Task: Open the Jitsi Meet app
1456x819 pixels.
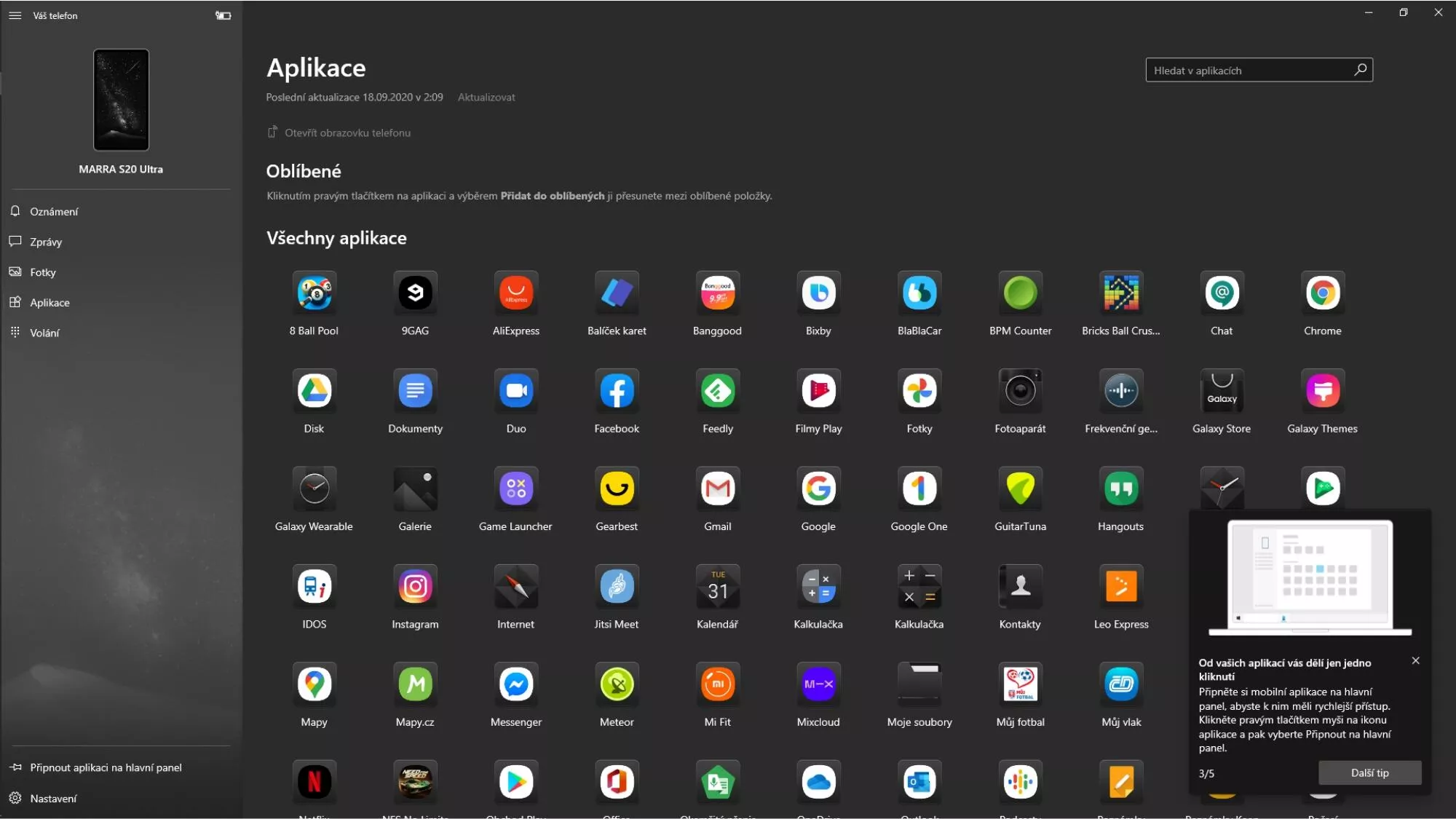Action: (617, 586)
